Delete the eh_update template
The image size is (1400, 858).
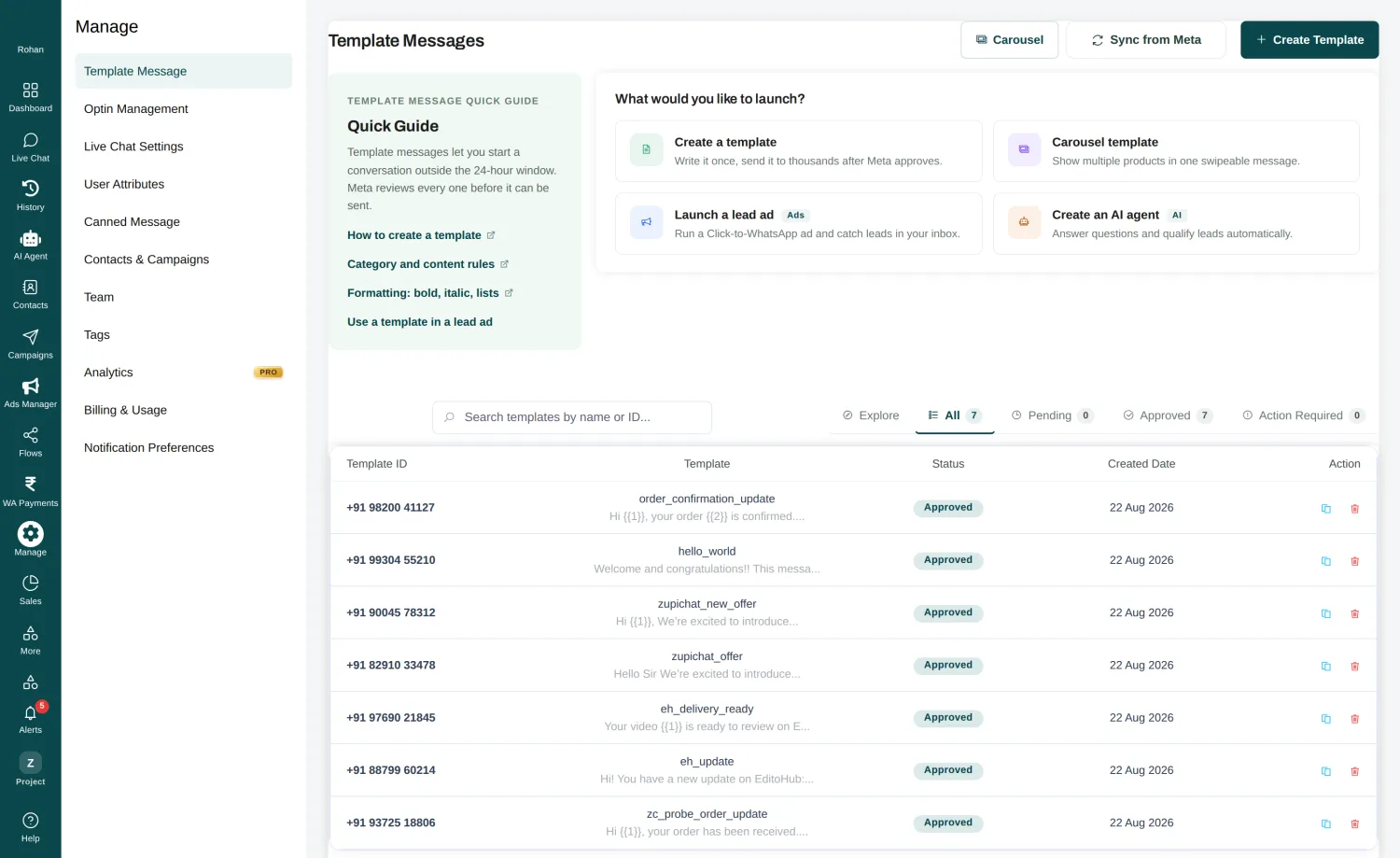(x=1354, y=771)
